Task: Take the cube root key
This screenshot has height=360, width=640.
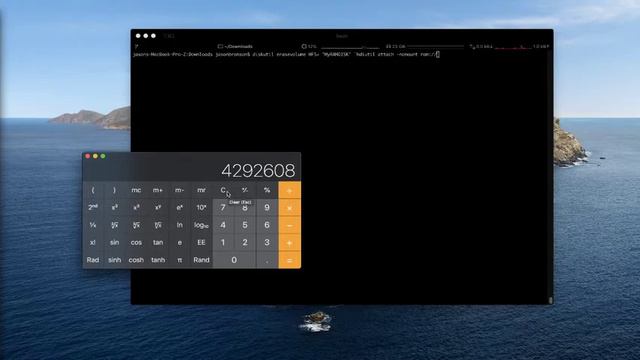Action: tap(136, 225)
